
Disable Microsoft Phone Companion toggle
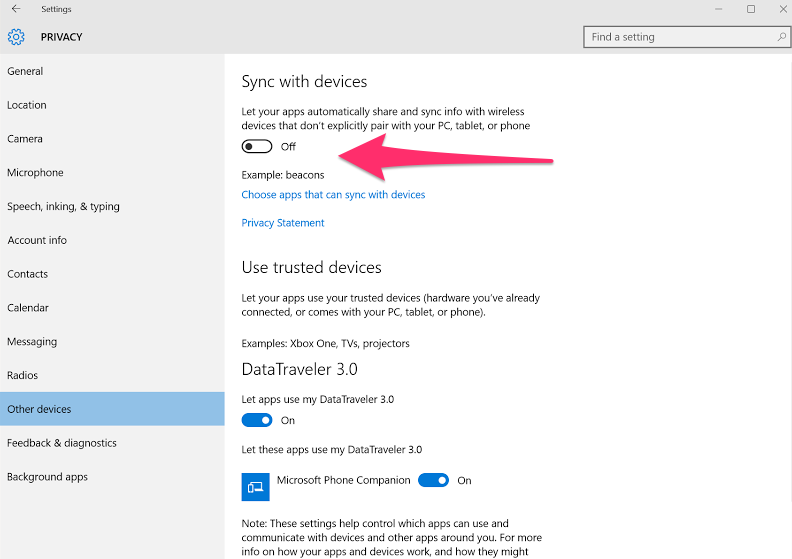(x=433, y=480)
